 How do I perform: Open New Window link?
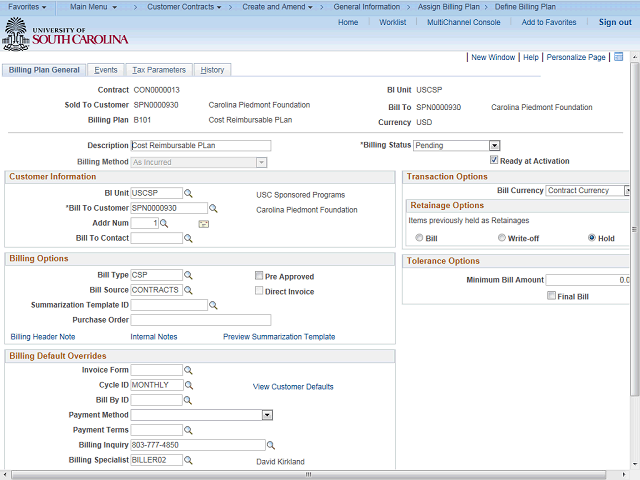pos(493,58)
